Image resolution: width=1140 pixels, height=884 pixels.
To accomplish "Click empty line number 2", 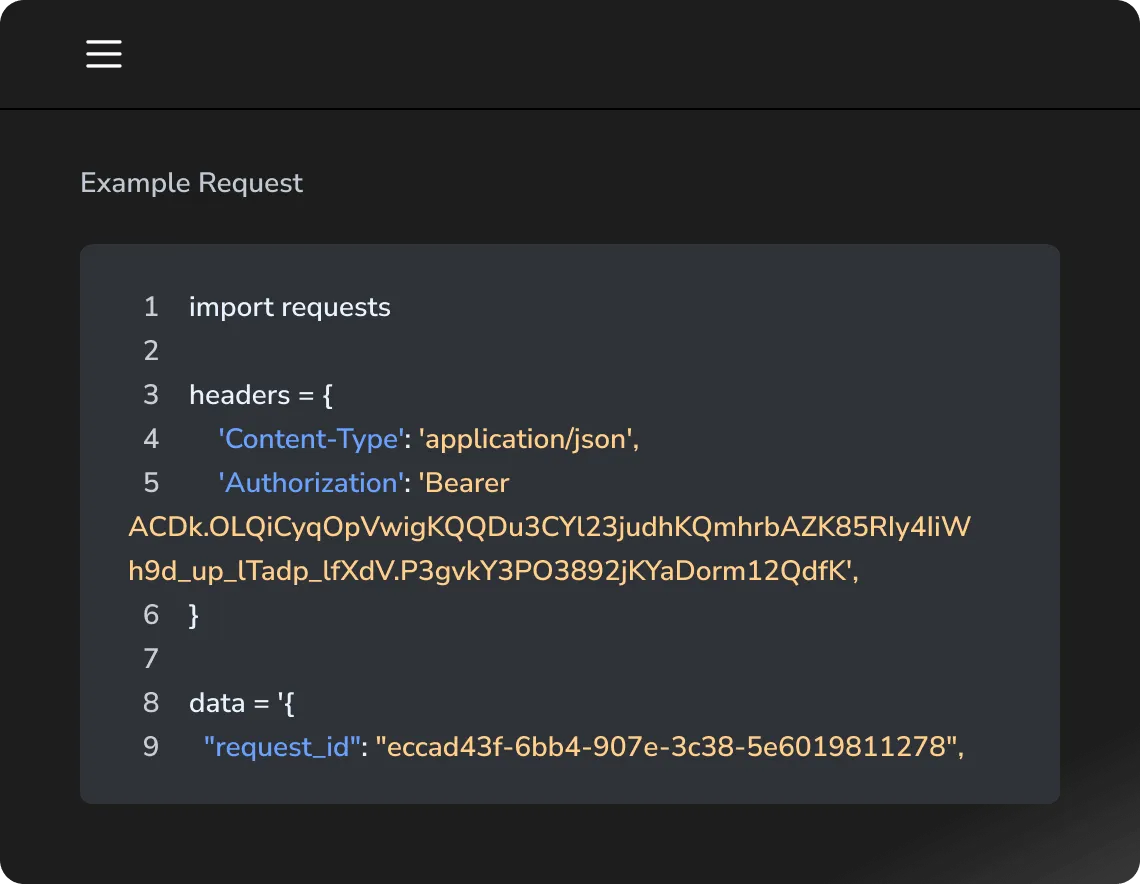I will coord(151,351).
